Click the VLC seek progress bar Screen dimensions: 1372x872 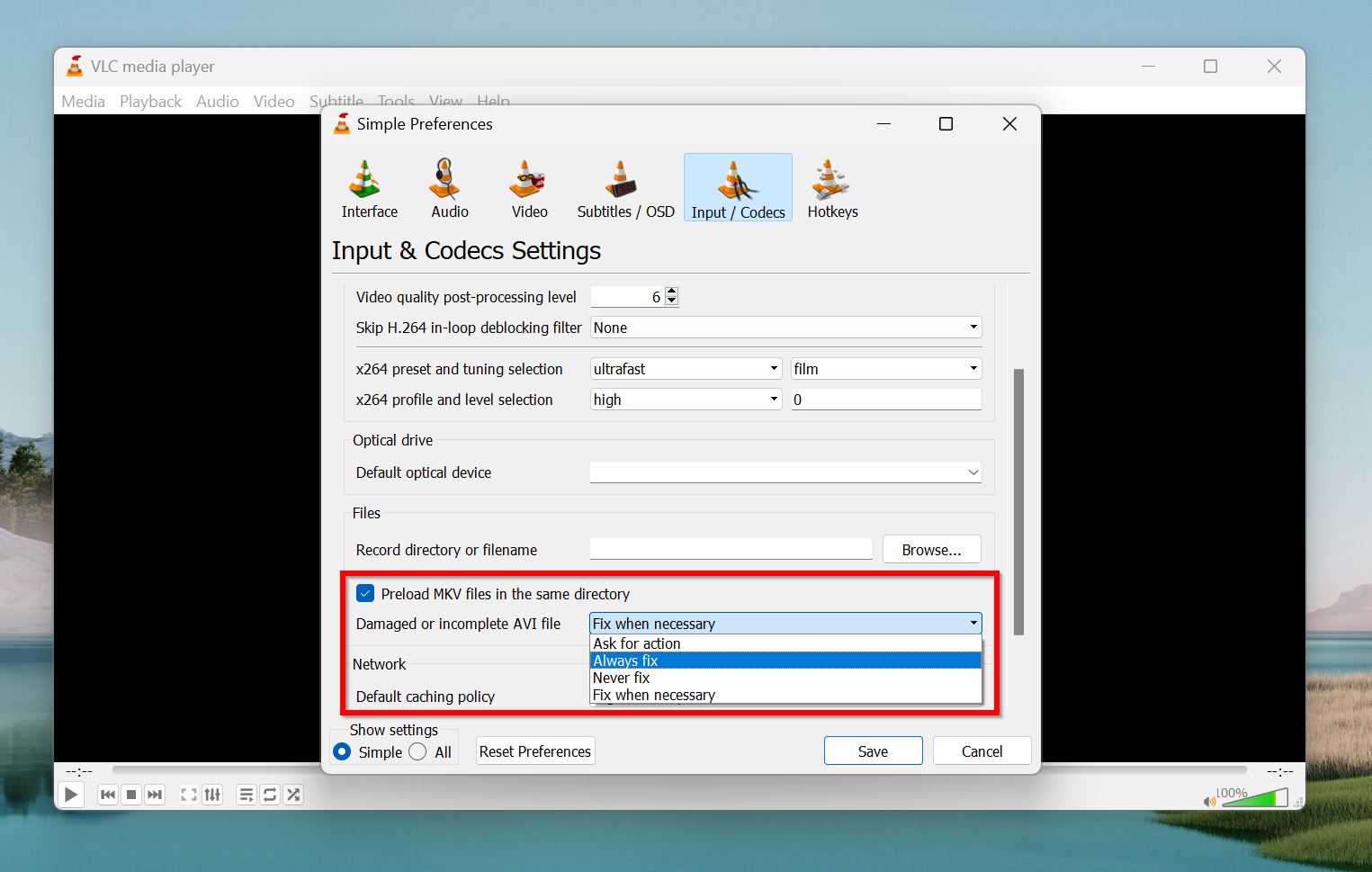coord(679,770)
